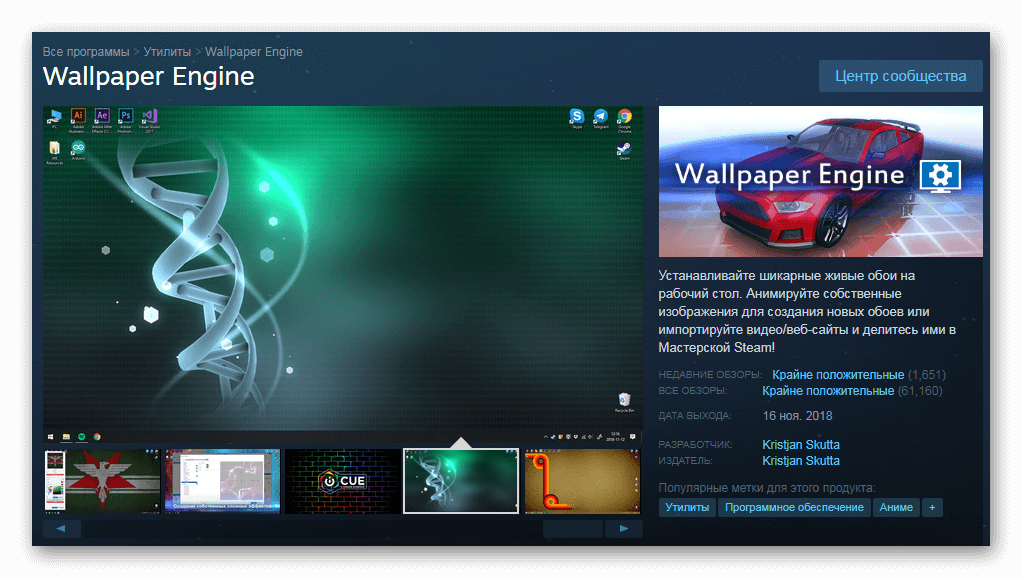Click developer link Kristjan Skutta
Image resolution: width=1022 pixels, height=578 pixels.
pyautogui.click(x=801, y=444)
